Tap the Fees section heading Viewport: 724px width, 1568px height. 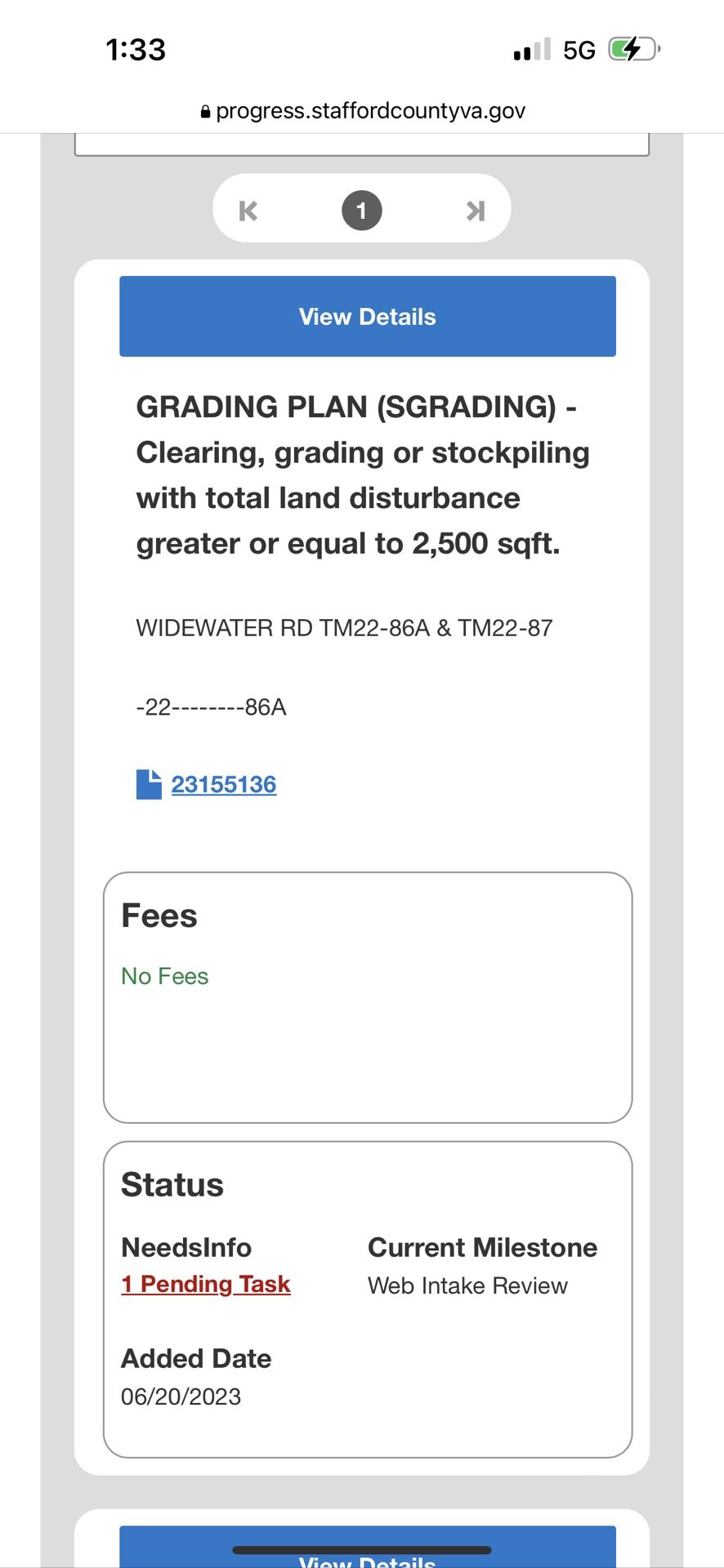pos(159,916)
